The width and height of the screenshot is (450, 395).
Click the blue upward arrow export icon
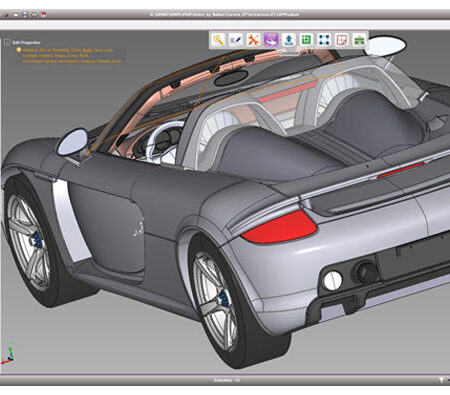click(x=289, y=40)
